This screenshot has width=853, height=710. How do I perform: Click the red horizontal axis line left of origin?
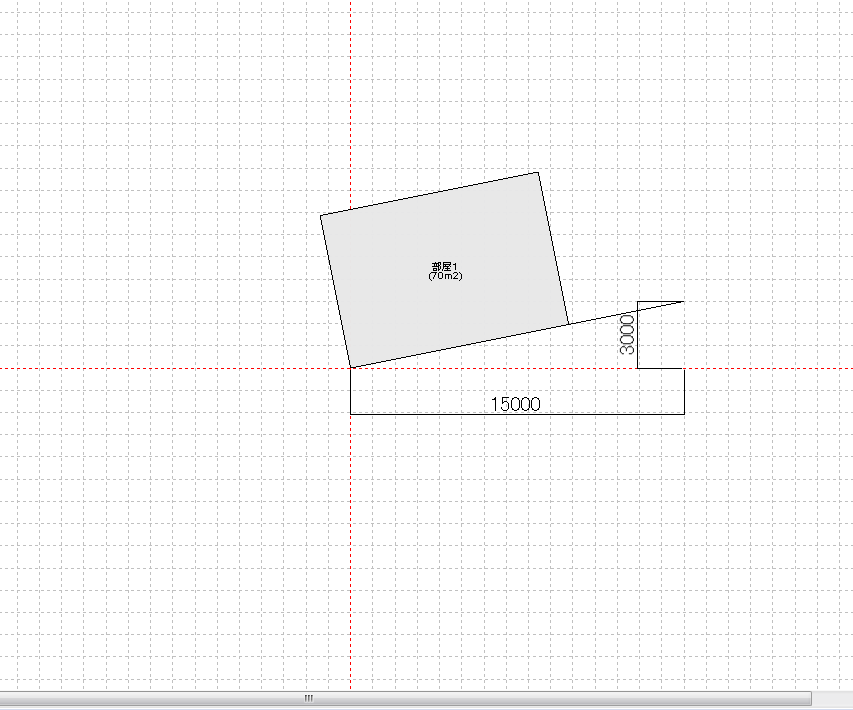coord(150,368)
